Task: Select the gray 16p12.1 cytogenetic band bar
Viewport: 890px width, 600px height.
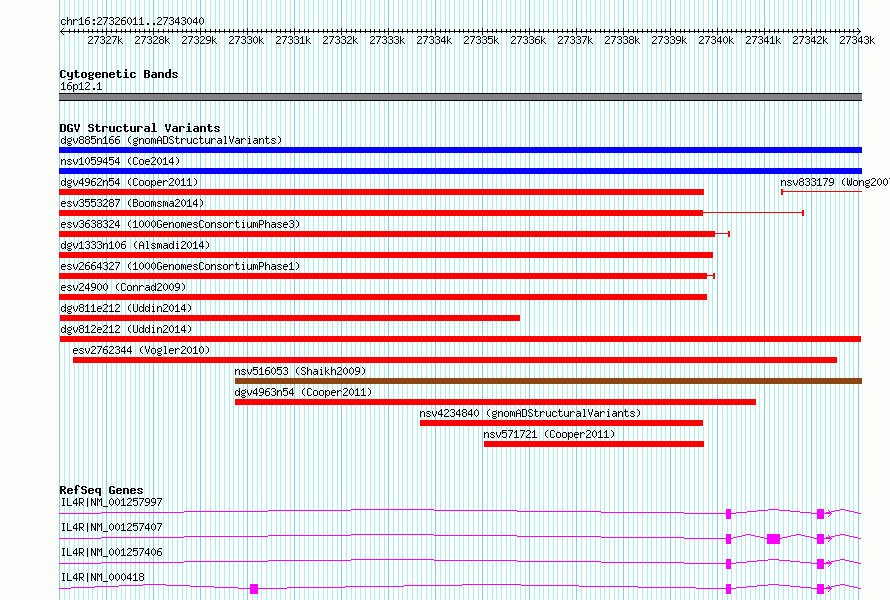Action: point(460,97)
